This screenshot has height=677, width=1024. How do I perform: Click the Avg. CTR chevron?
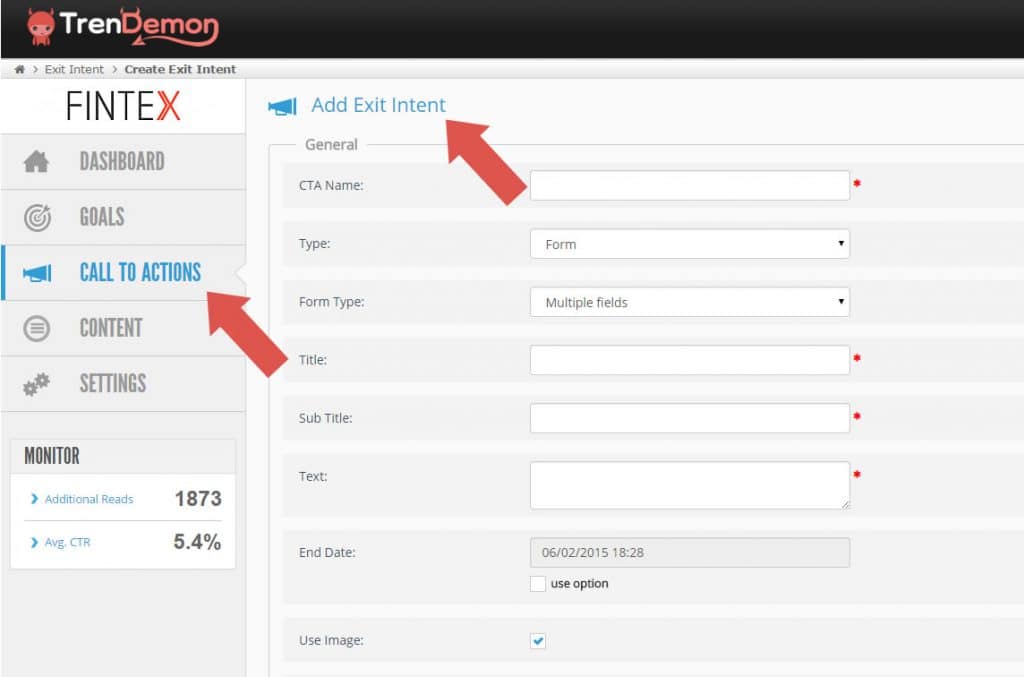click(x=34, y=543)
